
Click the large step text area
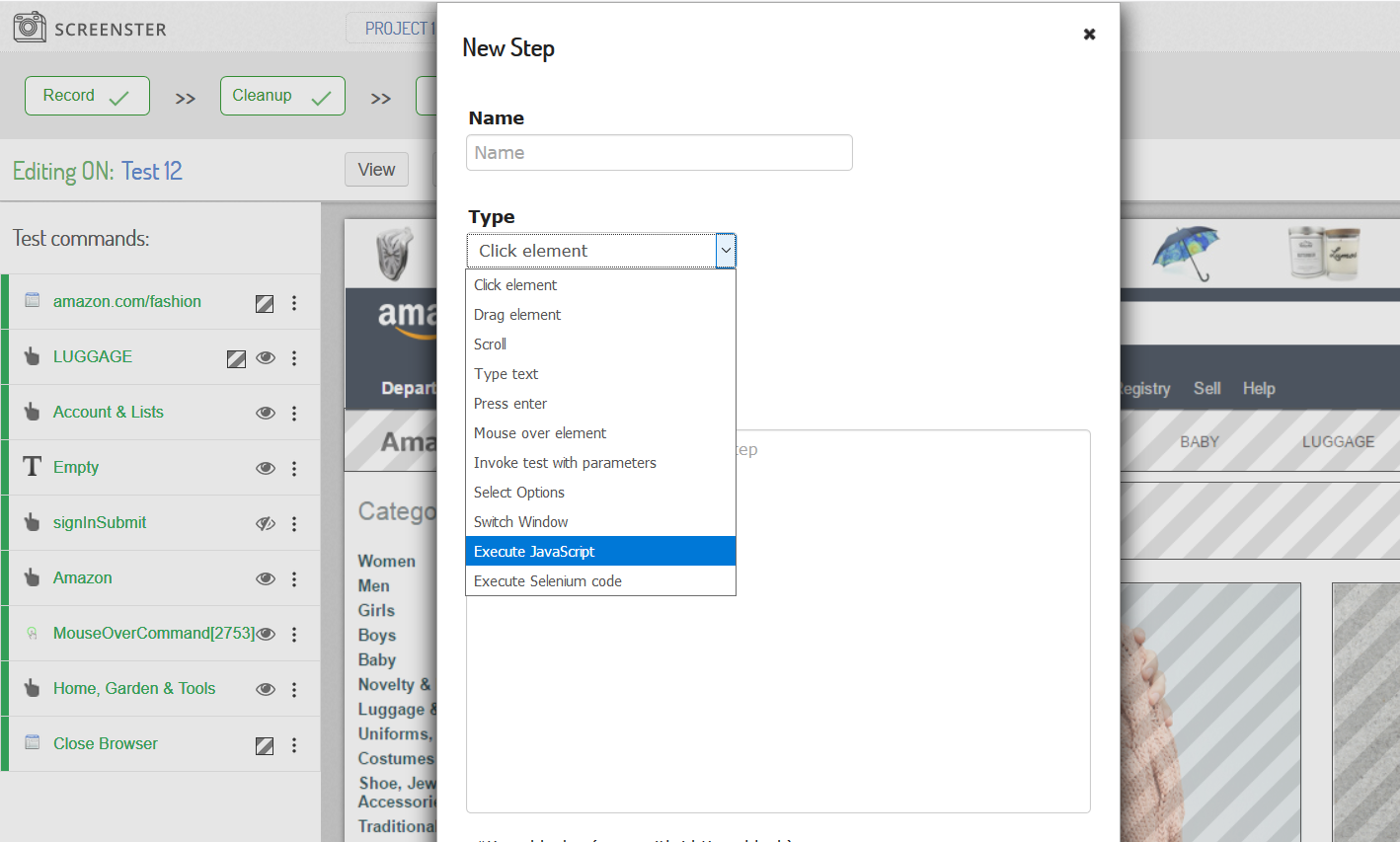(778, 621)
